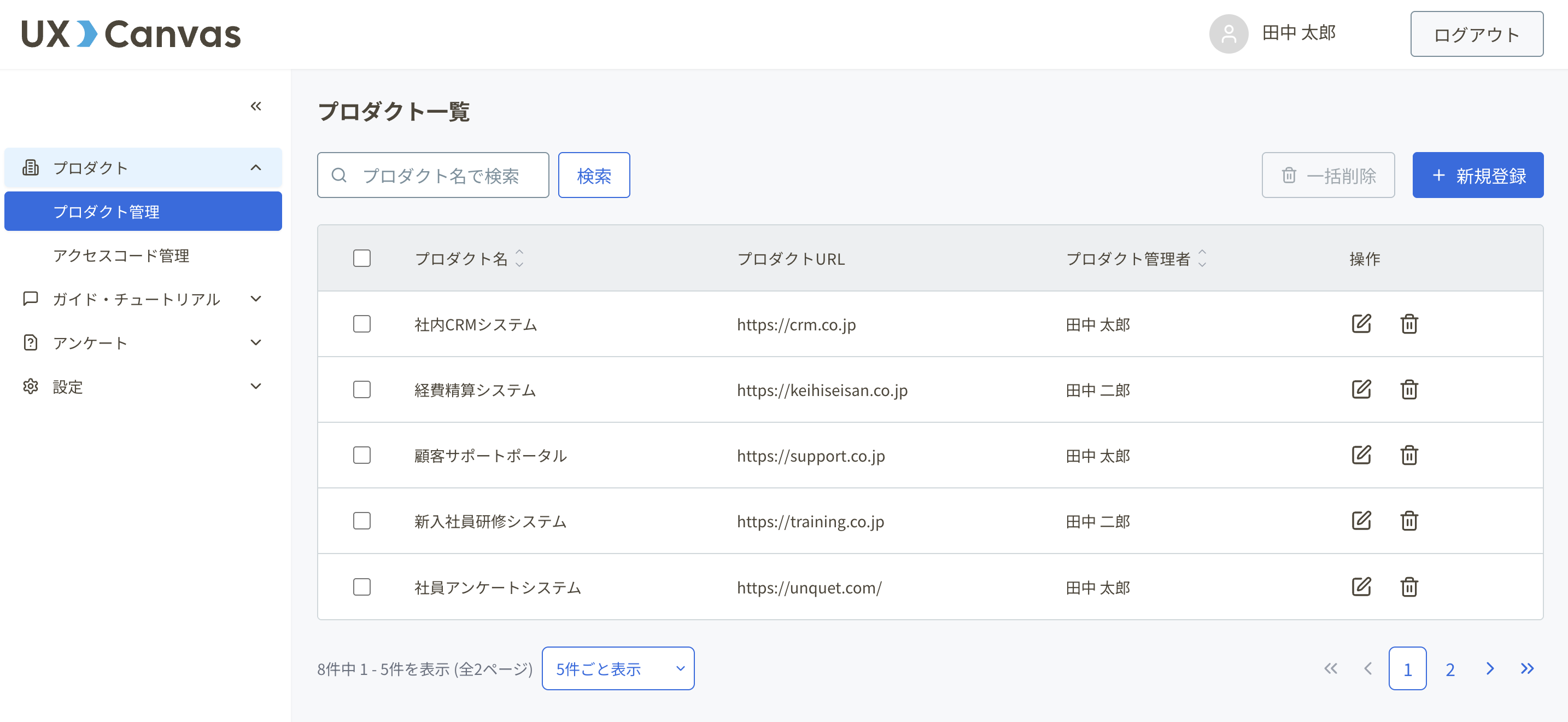The height and width of the screenshot is (722, 1568).
Task: Go to page 2 of the product list
Action: pos(1449,668)
